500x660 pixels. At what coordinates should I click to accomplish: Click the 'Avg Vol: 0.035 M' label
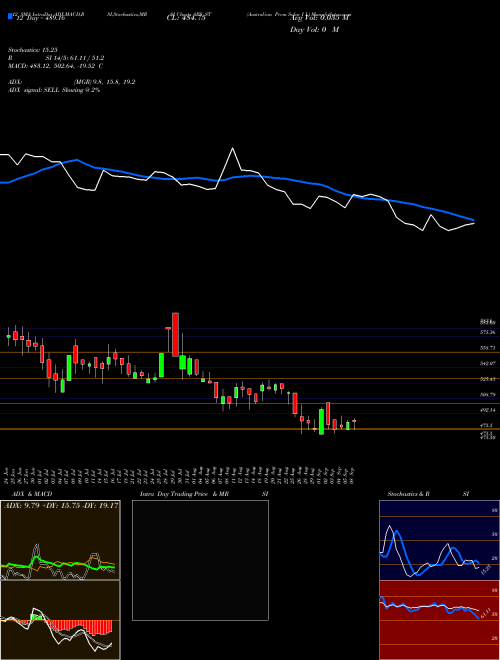321,18
